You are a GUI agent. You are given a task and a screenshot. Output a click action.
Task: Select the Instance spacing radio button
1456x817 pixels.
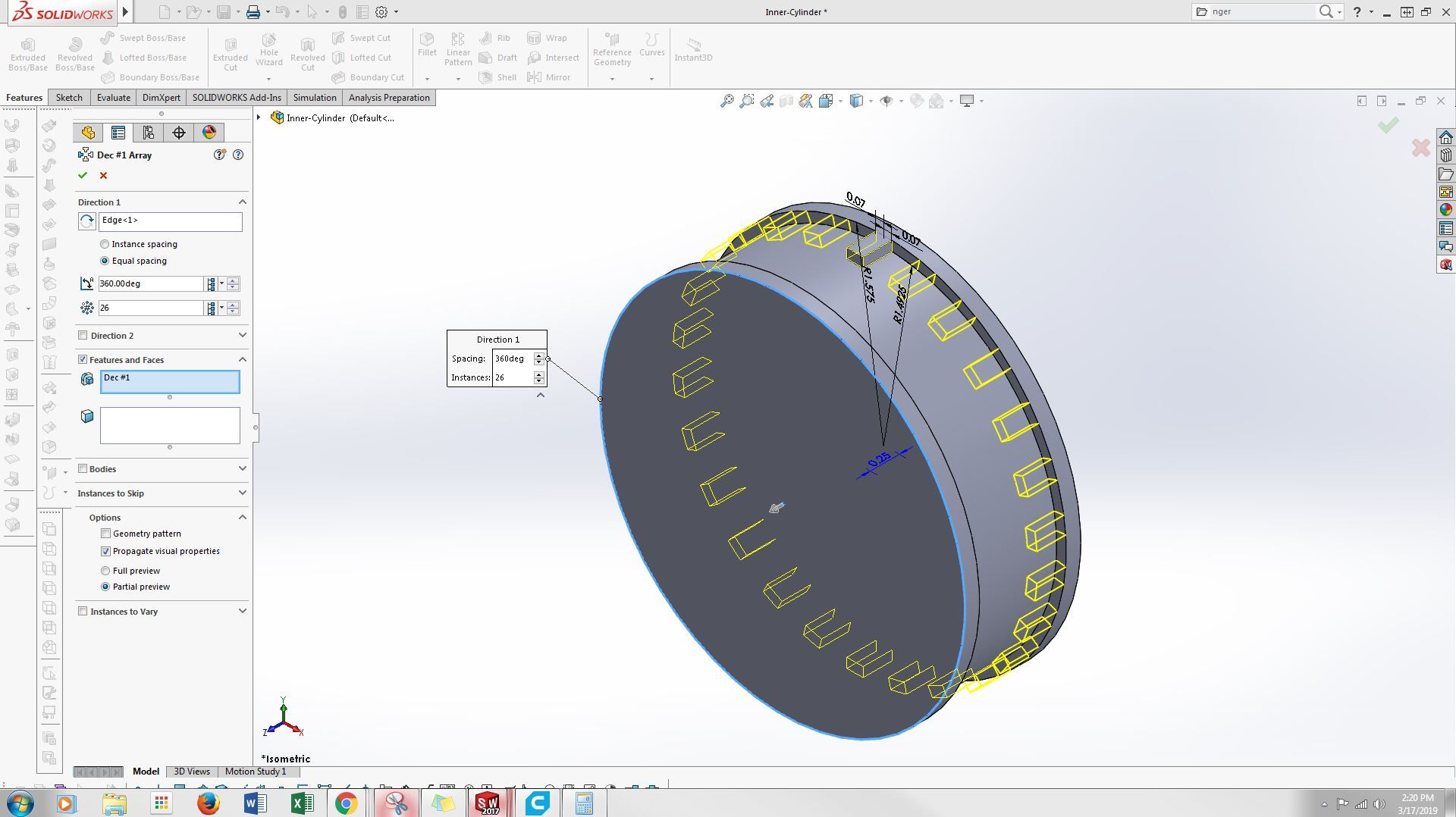tap(105, 244)
